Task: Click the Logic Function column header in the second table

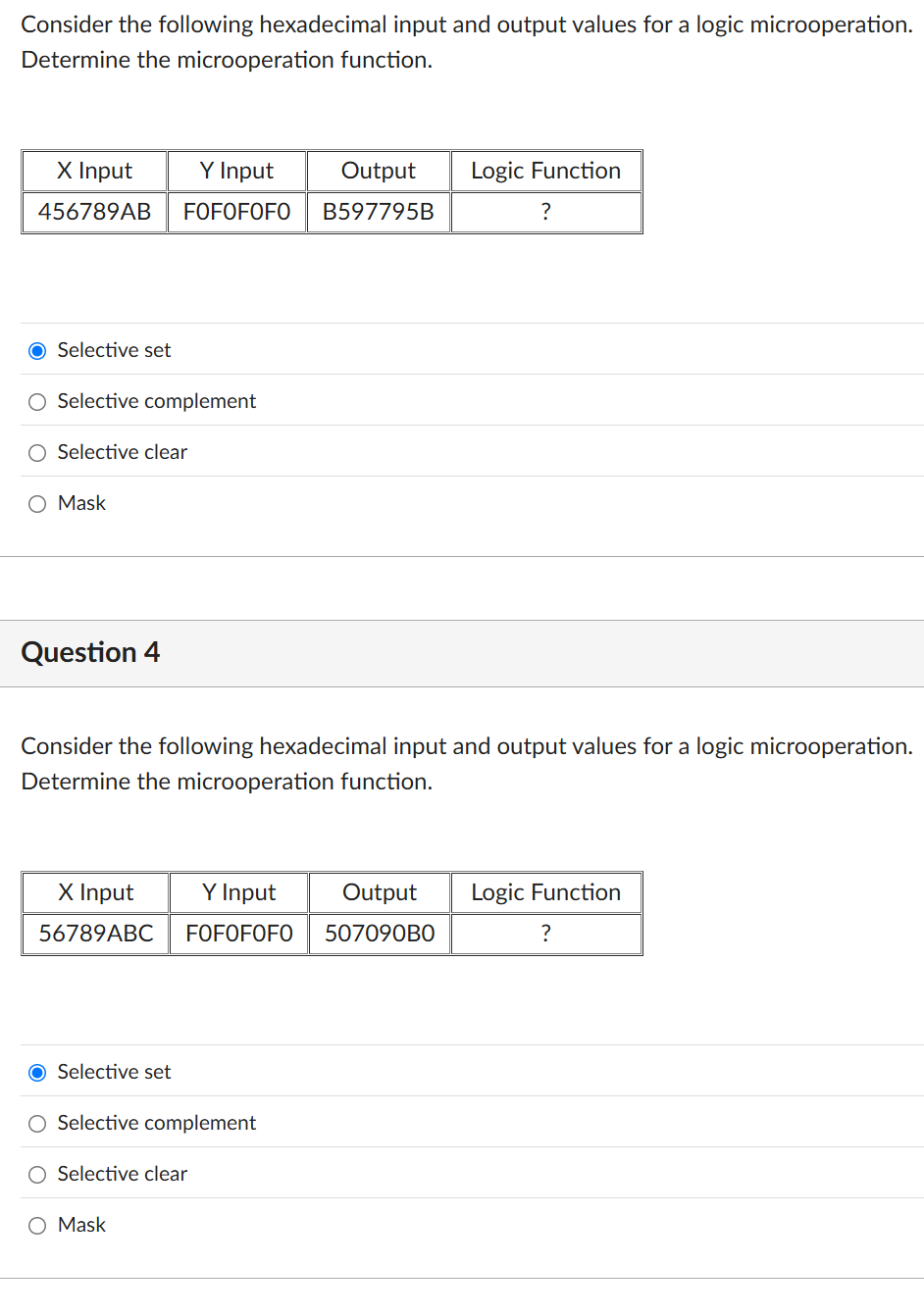Action: (x=545, y=892)
